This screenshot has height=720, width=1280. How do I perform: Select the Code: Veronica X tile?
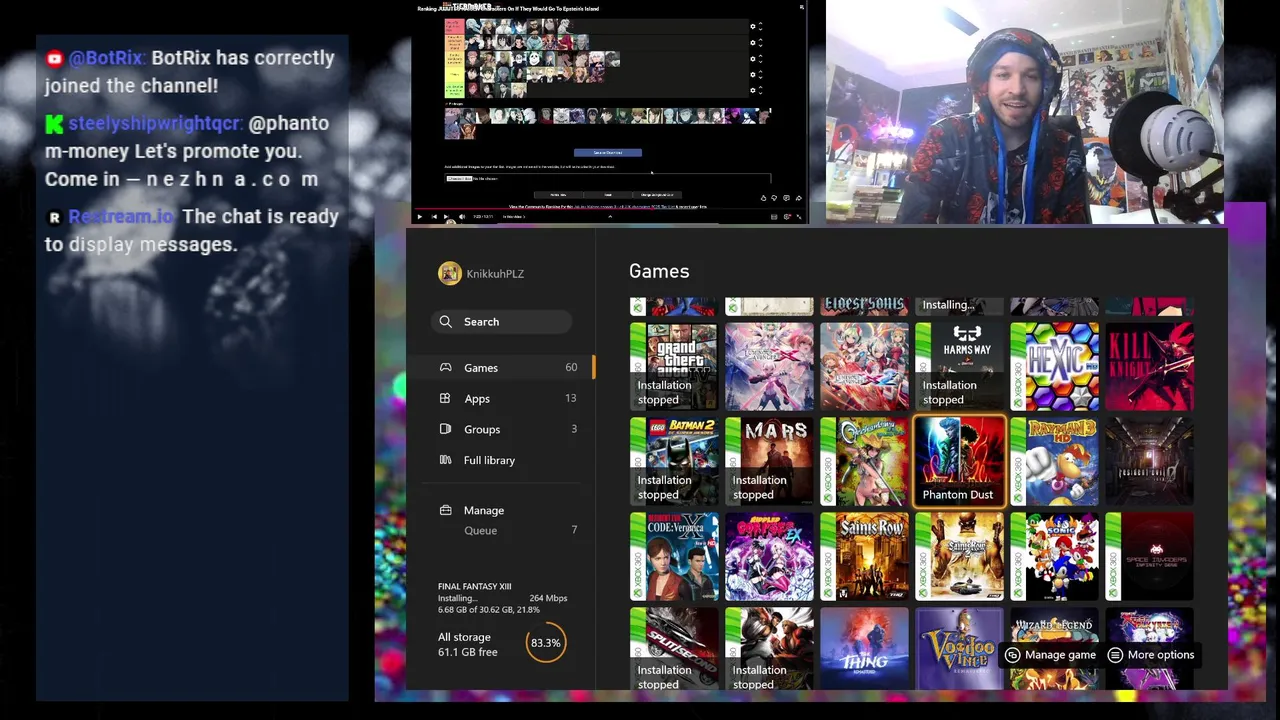pos(674,556)
